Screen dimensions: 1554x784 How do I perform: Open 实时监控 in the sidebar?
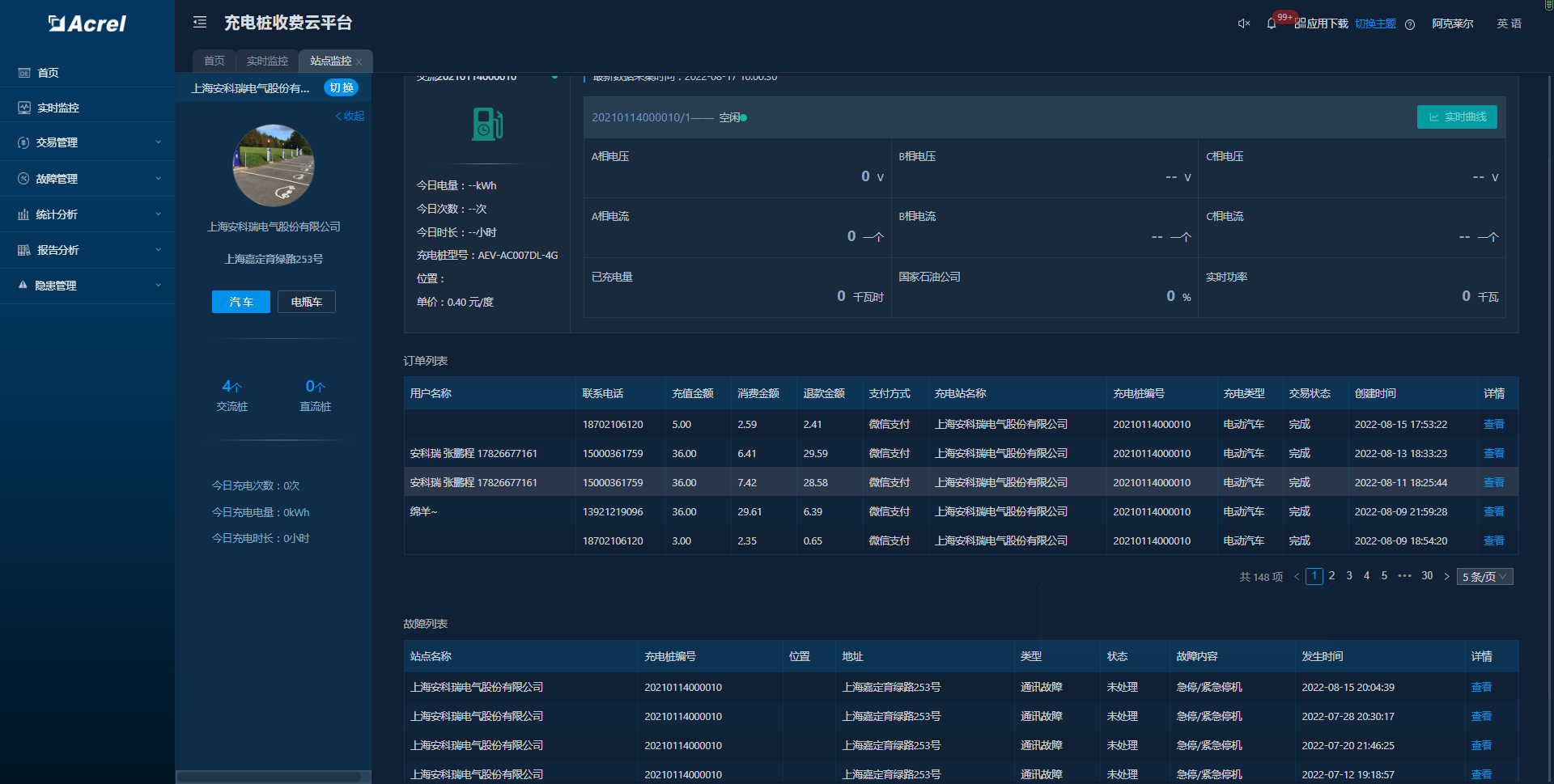pyautogui.click(x=57, y=108)
